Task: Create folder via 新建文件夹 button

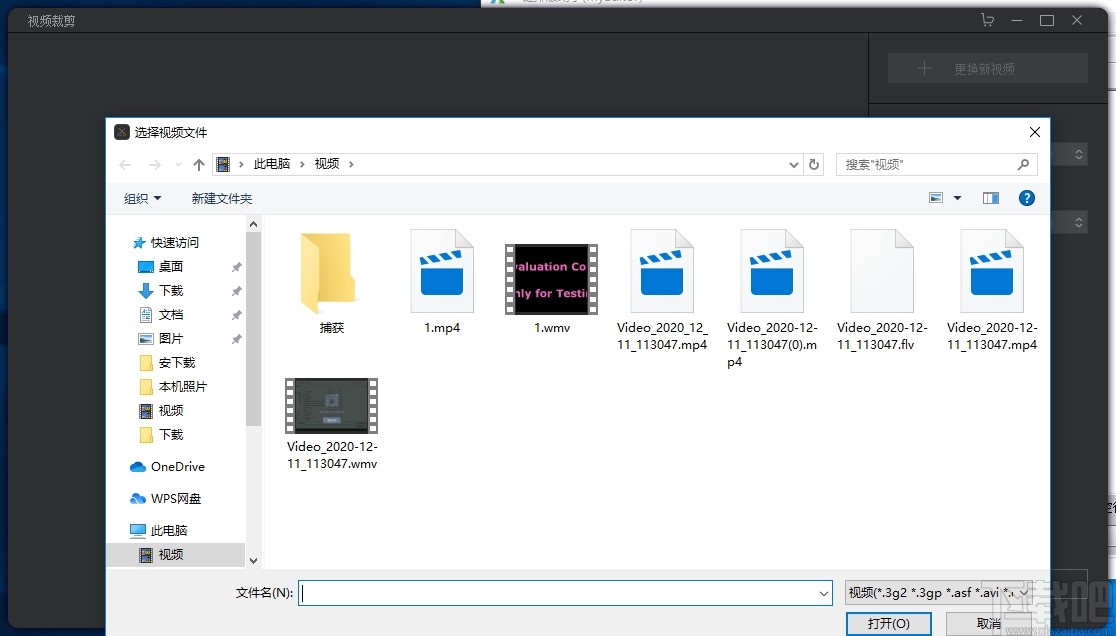Action: [221, 198]
